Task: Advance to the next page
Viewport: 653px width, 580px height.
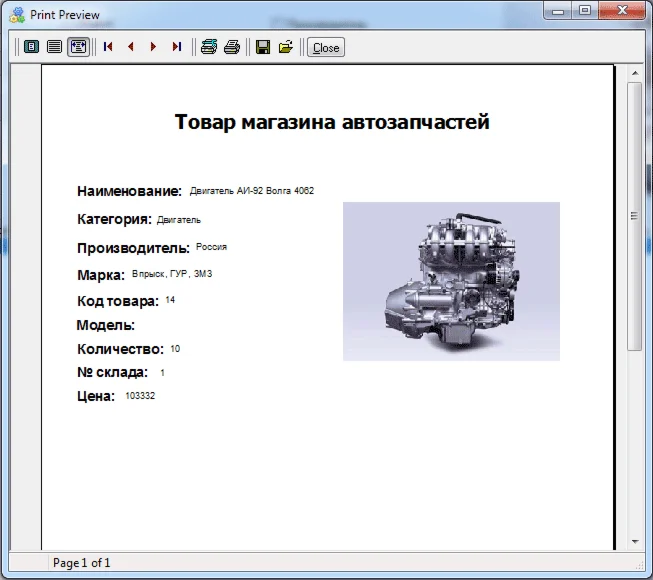Action: [x=153, y=47]
